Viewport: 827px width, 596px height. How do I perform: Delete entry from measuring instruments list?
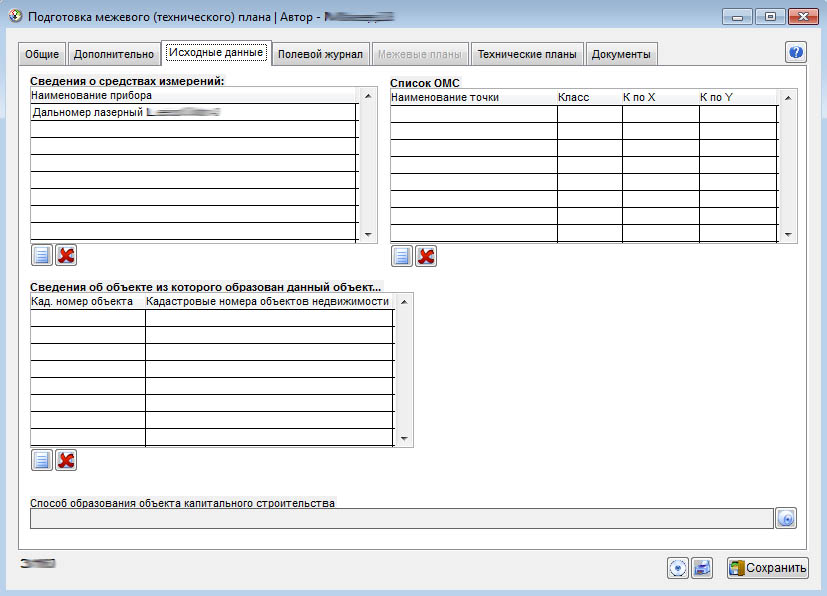66,256
